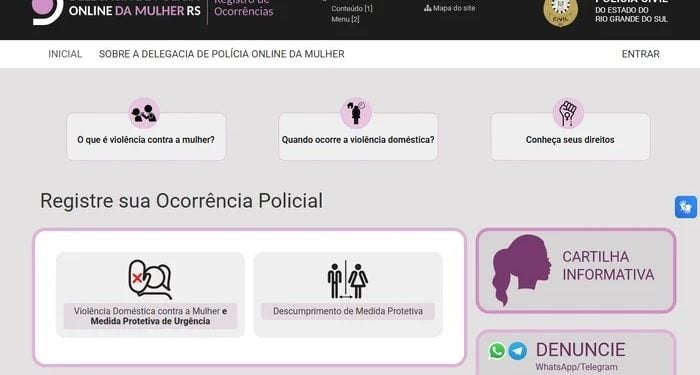The height and width of the screenshot is (375, 700).
Task: Open Sobre a Delegacia de Polícia Online da Mulher
Action: click(221, 54)
